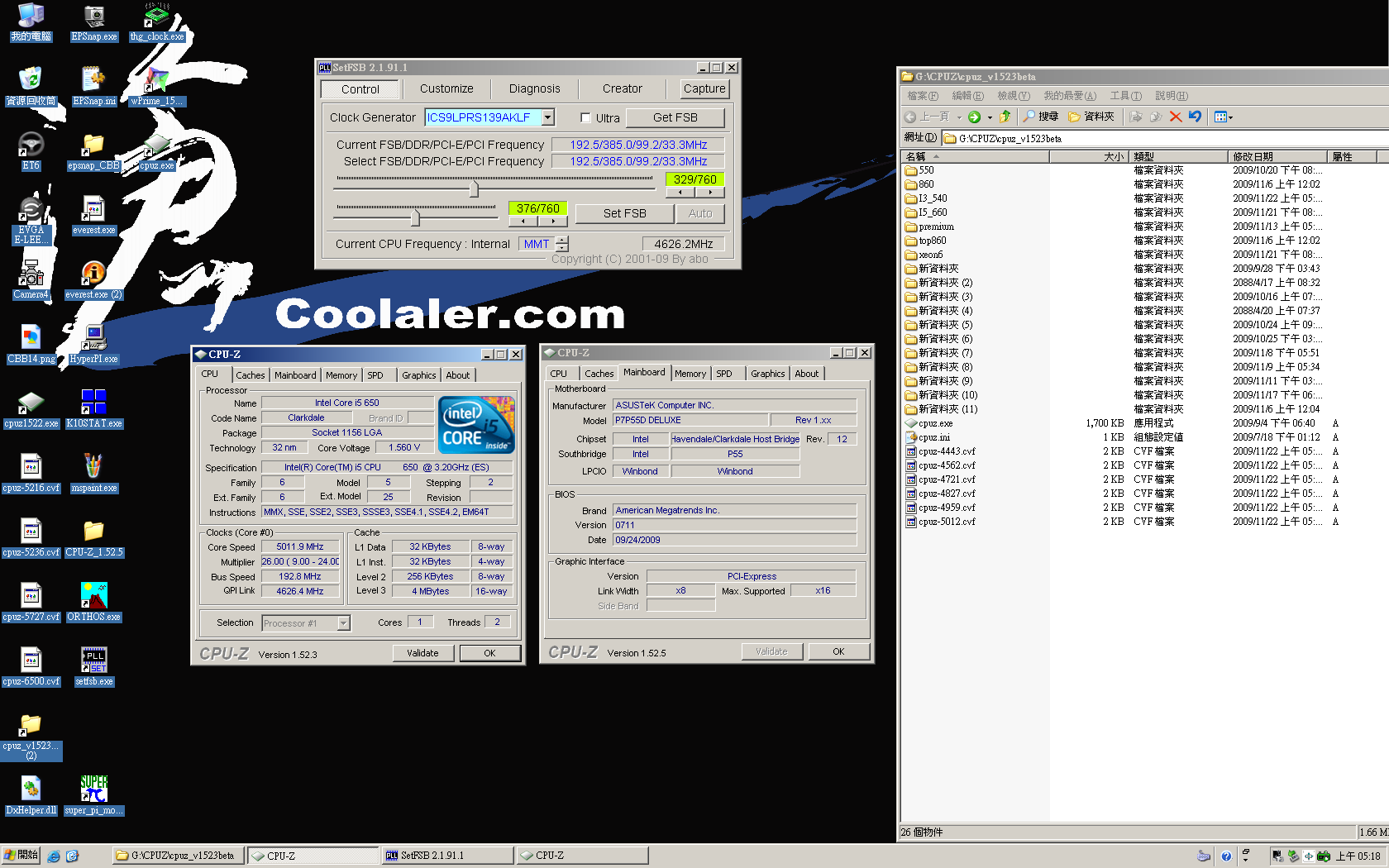The width and height of the screenshot is (1389, 868).
Task: Toggle the Ultra checkbox in SetFSB
Action: pos(585,117)
